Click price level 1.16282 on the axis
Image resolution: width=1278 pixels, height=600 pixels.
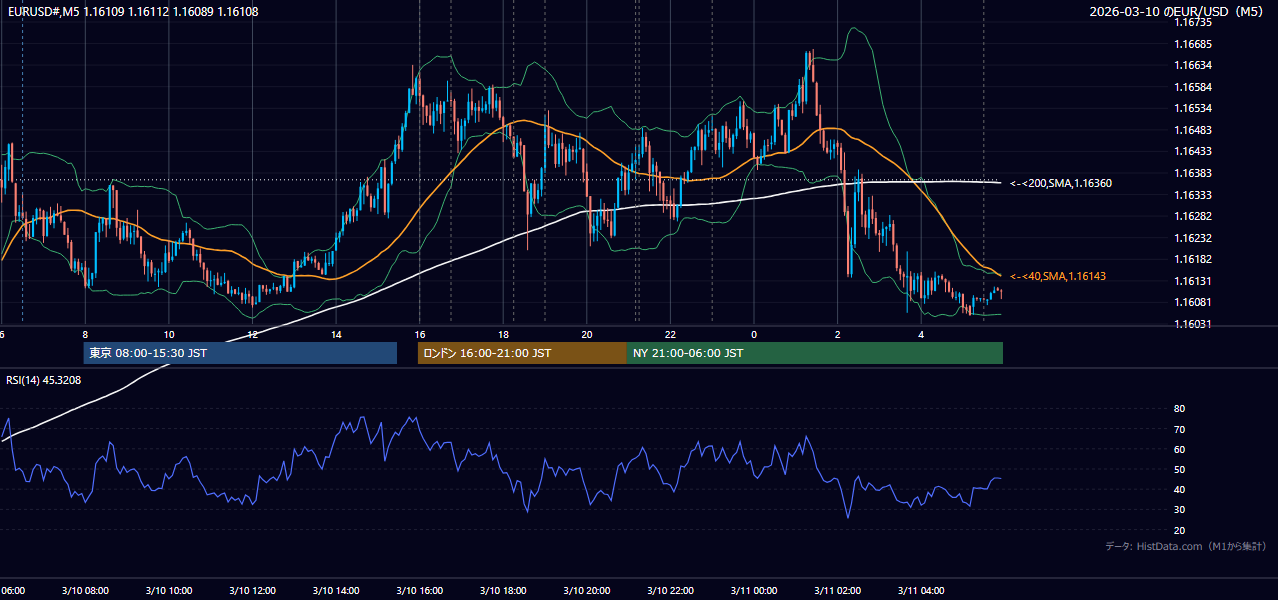click(x=1193, y=216)
